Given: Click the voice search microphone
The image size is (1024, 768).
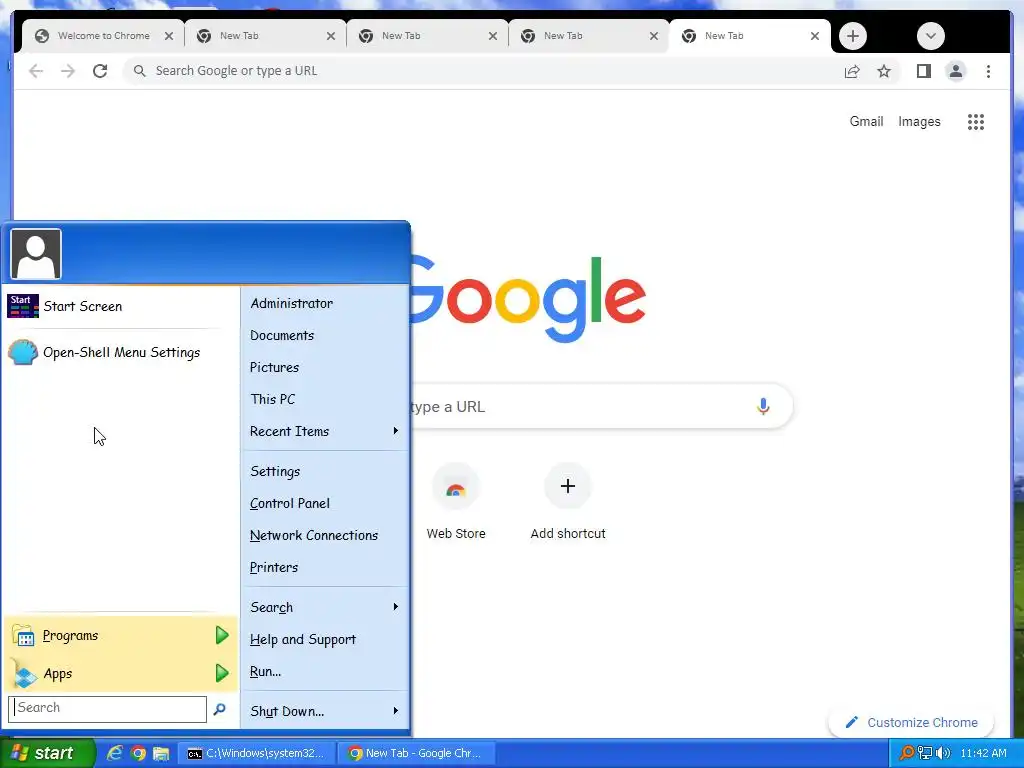Looking at the screenshot, I should (x=763, y=406).
